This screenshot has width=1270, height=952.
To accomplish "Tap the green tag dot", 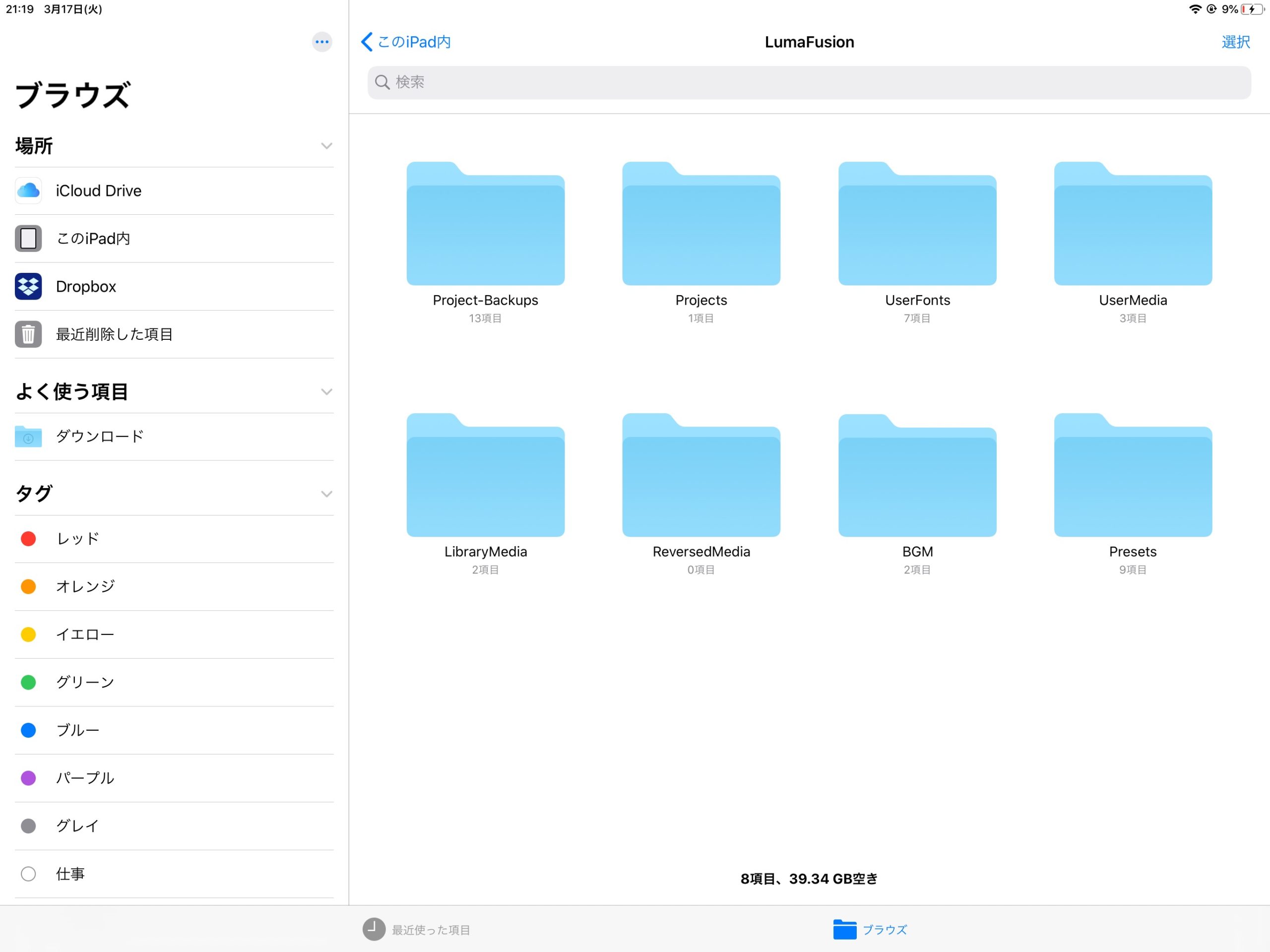I will (28, 682).
